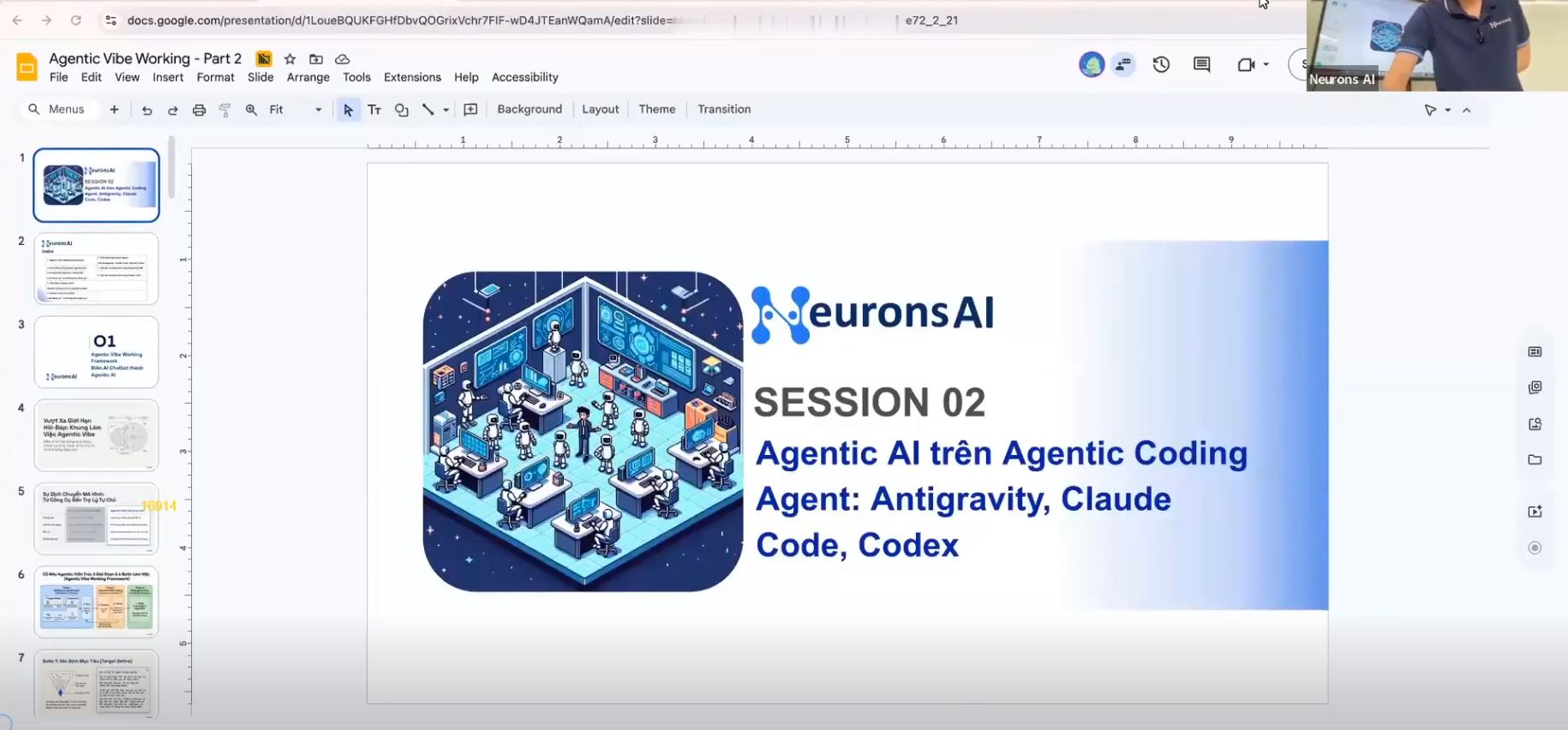Open the Insert menu
The height and width of the screenshot is (730, 1568).
coord(168,77)
